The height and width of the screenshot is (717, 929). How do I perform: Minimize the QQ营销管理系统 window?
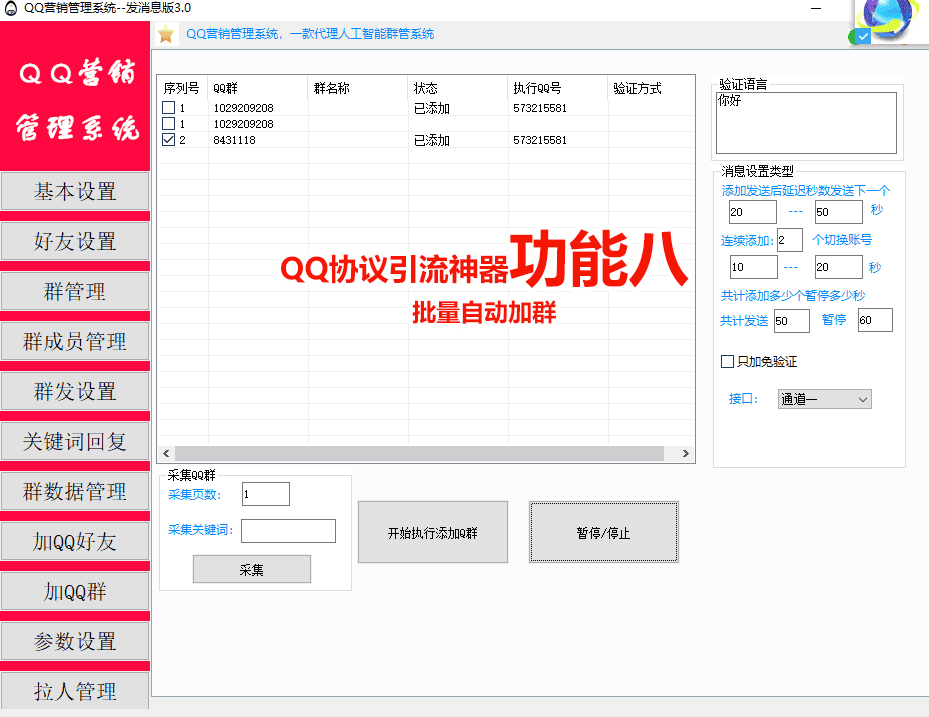coord(816,8)
